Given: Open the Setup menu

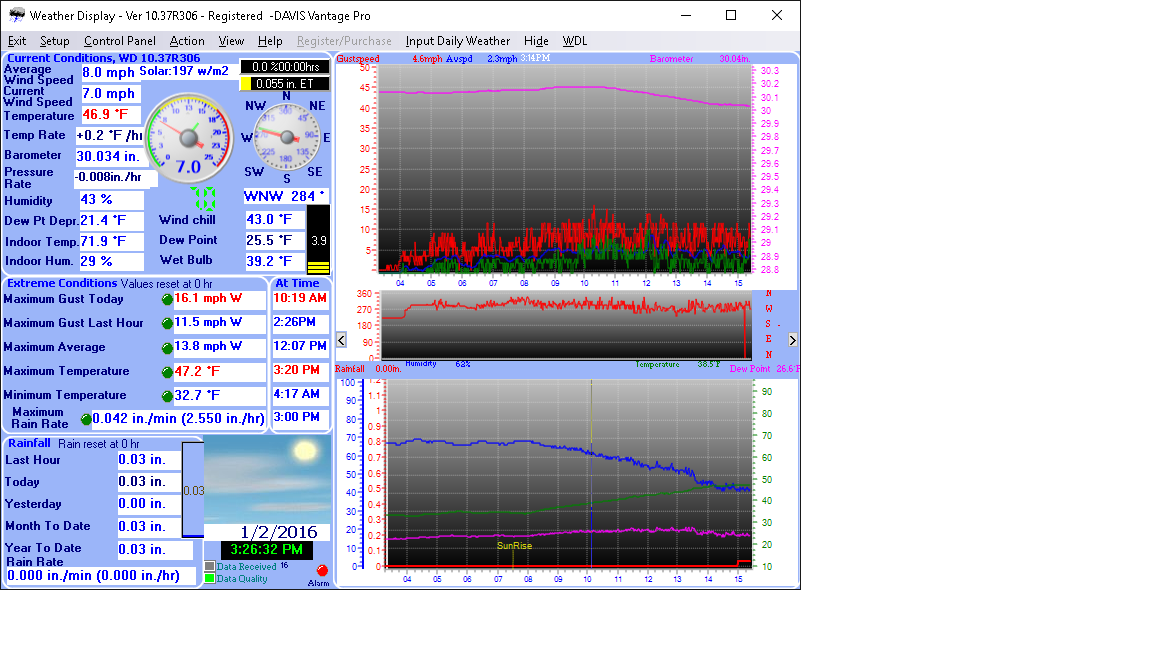Looking at the screenshot, I should coord(55,41).
